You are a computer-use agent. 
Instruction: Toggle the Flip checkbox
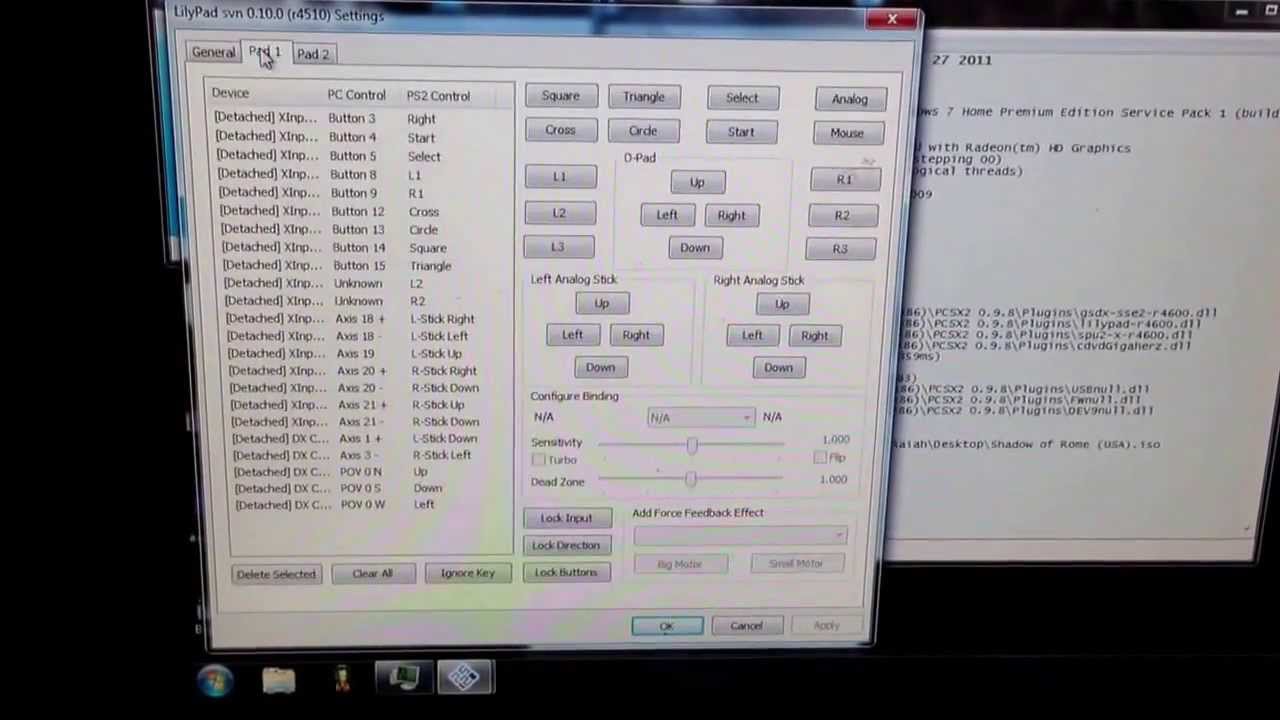[x=820, y=458]
